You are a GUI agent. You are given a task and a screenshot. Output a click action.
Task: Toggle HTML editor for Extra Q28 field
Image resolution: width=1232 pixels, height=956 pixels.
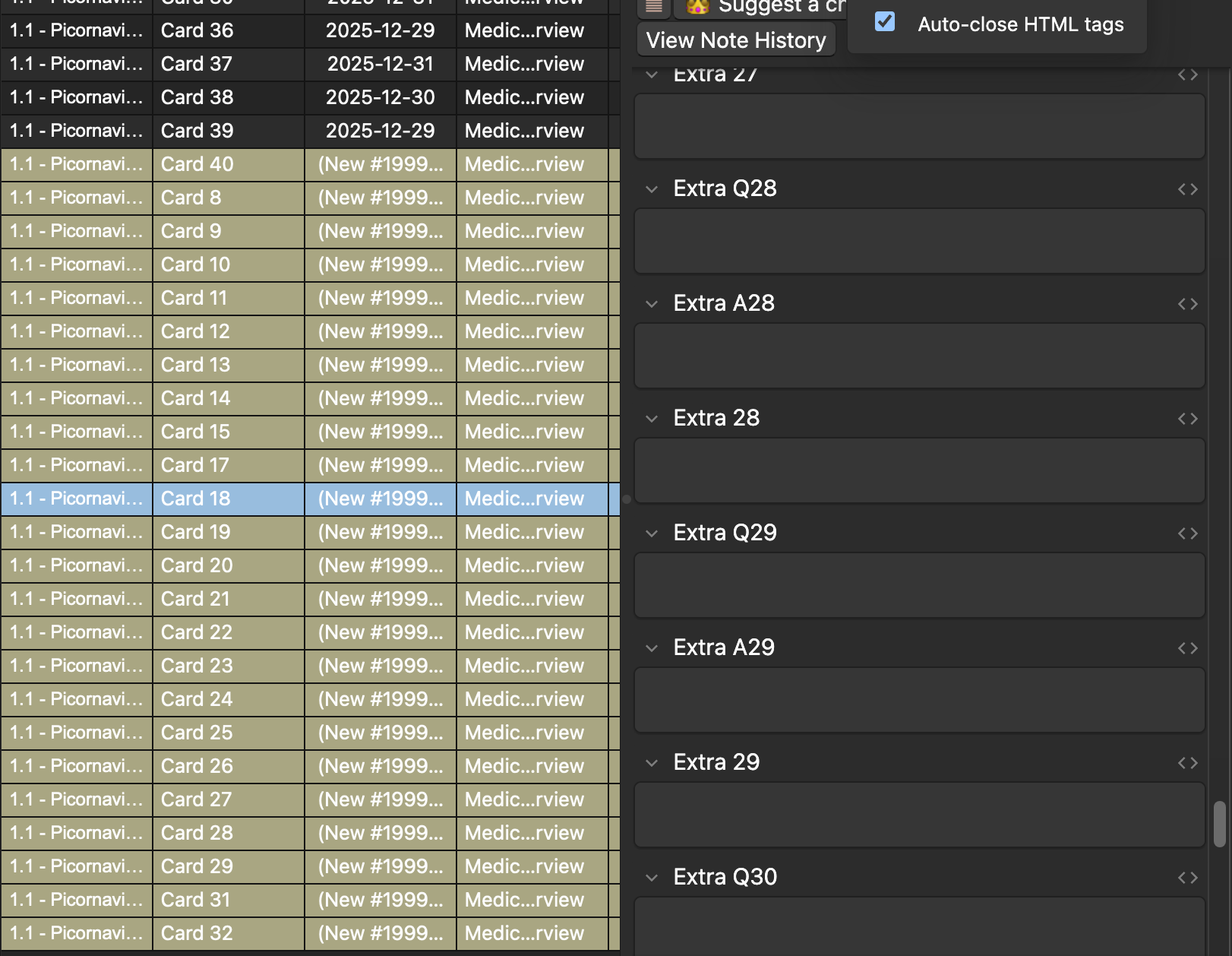point(1187,189)
